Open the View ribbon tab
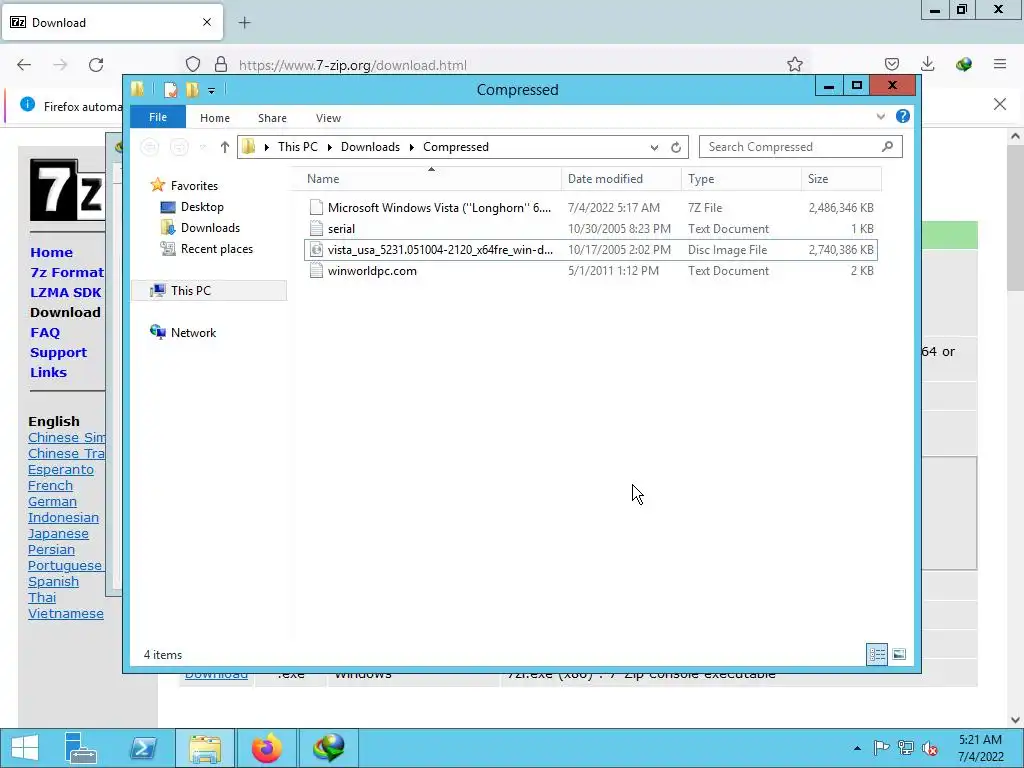Viewport: 1024px width, 768px height. 328,118
